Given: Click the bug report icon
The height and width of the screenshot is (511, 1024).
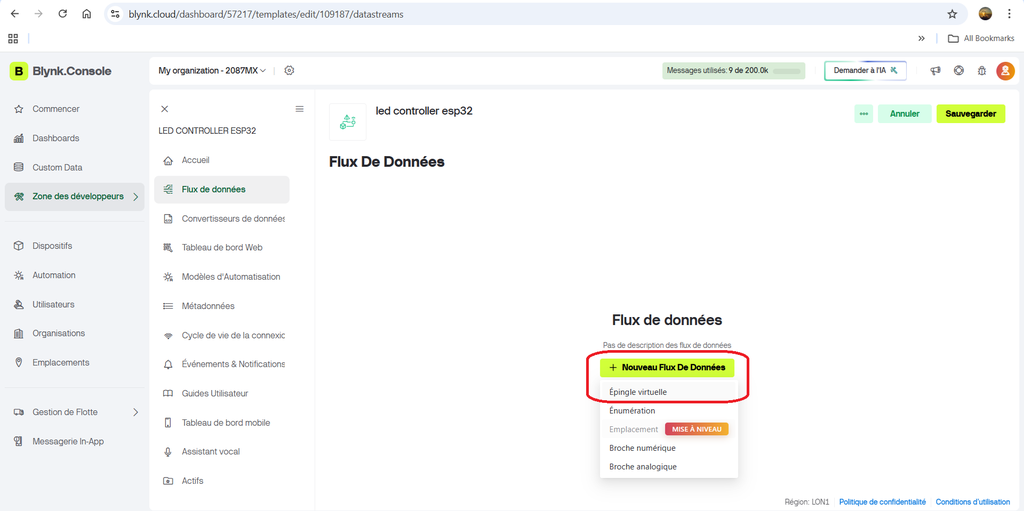Looking at the screenshot, I should (x=982, y=71).
